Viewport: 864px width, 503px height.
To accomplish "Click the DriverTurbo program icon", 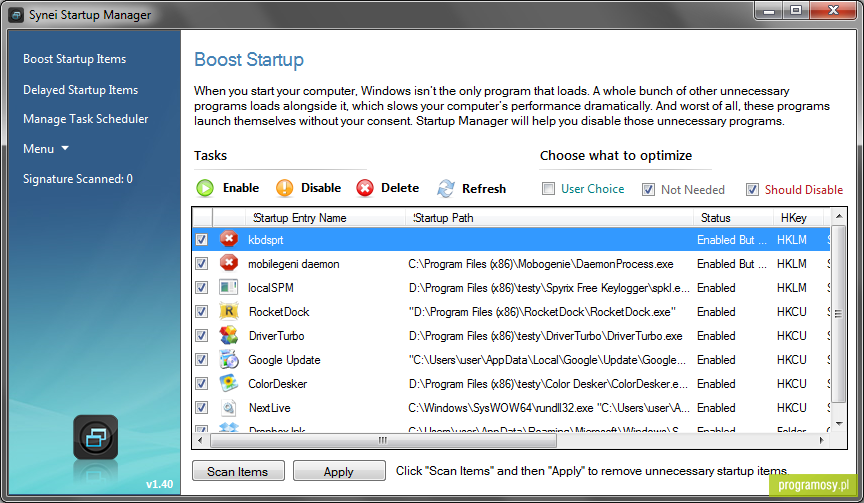I will pyautogui.click(x=229, y=335).
